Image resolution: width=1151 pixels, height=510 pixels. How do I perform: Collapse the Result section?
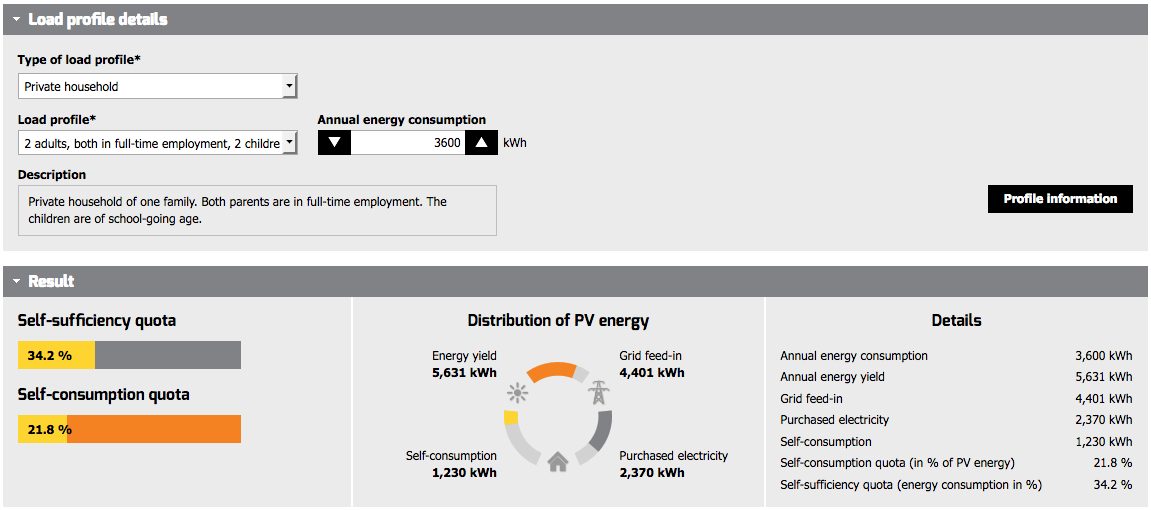[x=16, y=281]
